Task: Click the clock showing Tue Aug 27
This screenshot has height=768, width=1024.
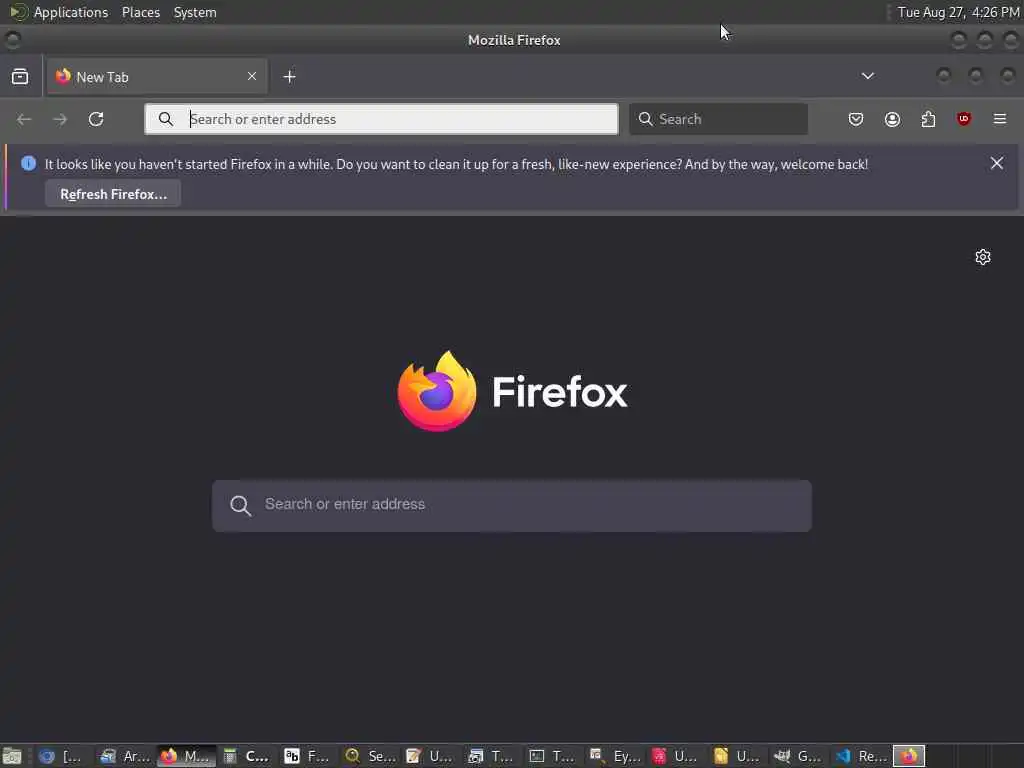Action: point(958,12)
